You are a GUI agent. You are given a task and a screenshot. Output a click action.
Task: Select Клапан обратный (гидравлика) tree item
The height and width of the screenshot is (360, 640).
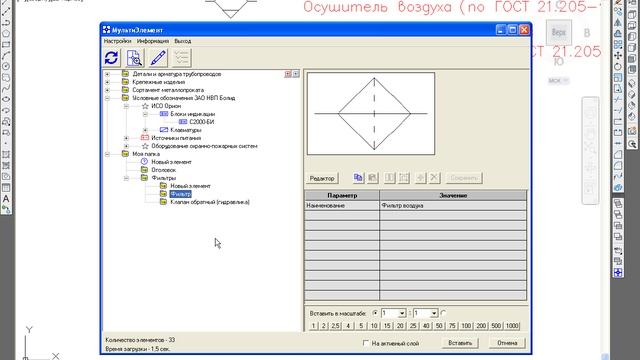point(210,202)
